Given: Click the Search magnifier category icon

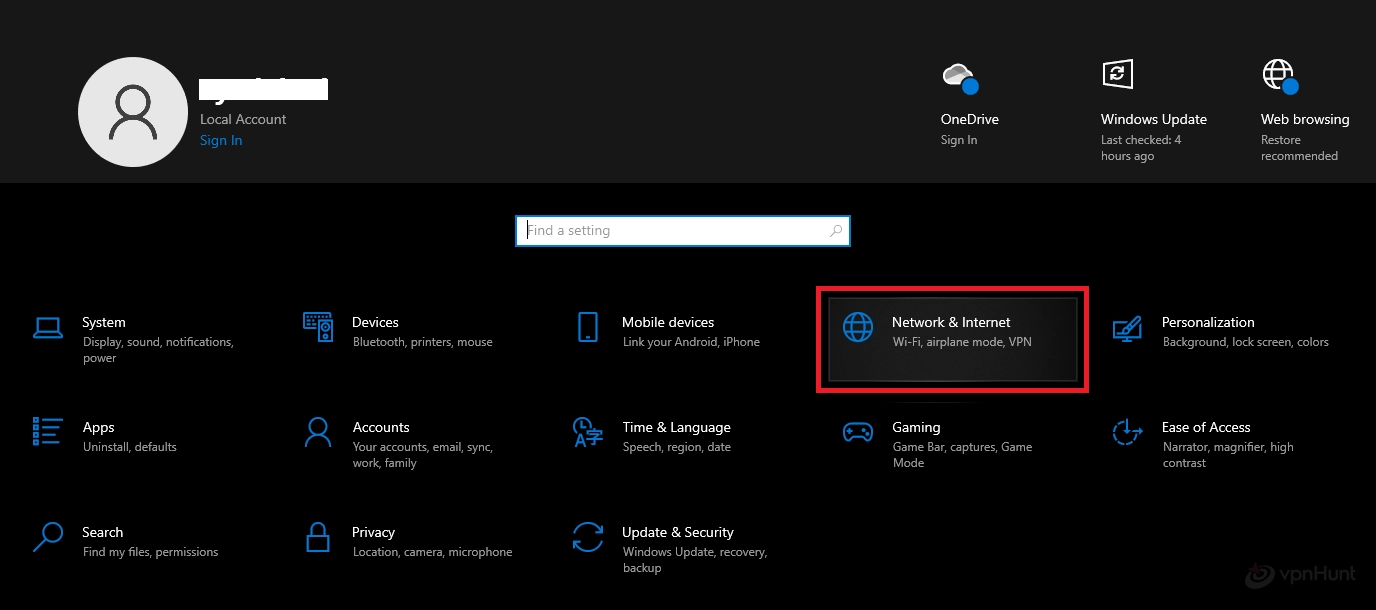Looking at the screenshot, I should point(48,537).
